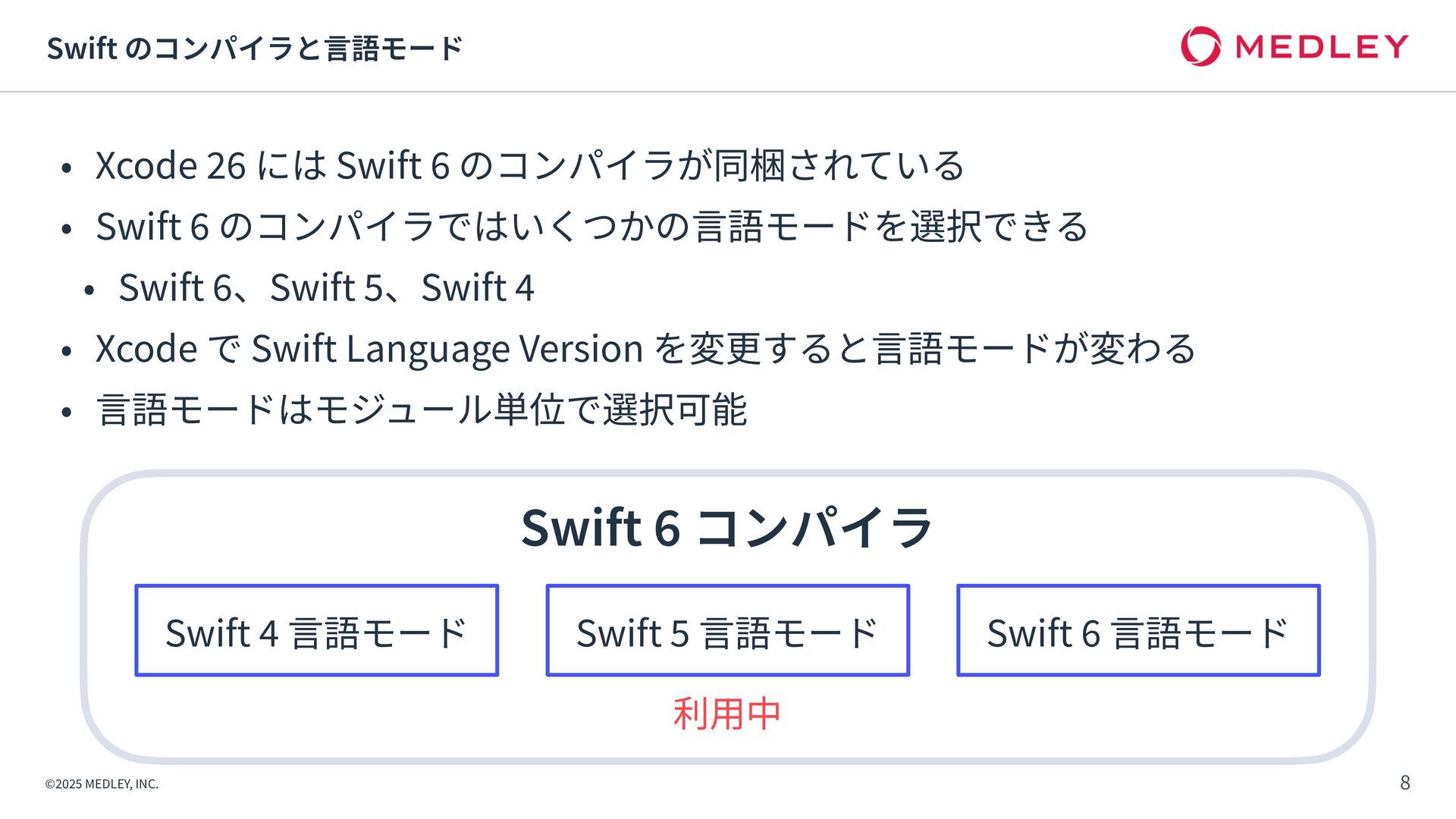Select the Swift 4 言語モード box

tap(317, 630)
